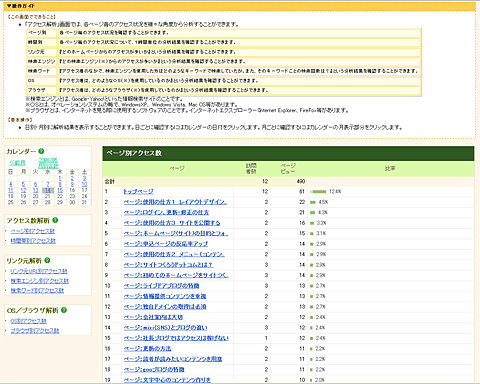This screenshot has width=480, height=384.
Task: Open row 6 link 申込ページの反応率アップ
Action: [x=166, y=244]
